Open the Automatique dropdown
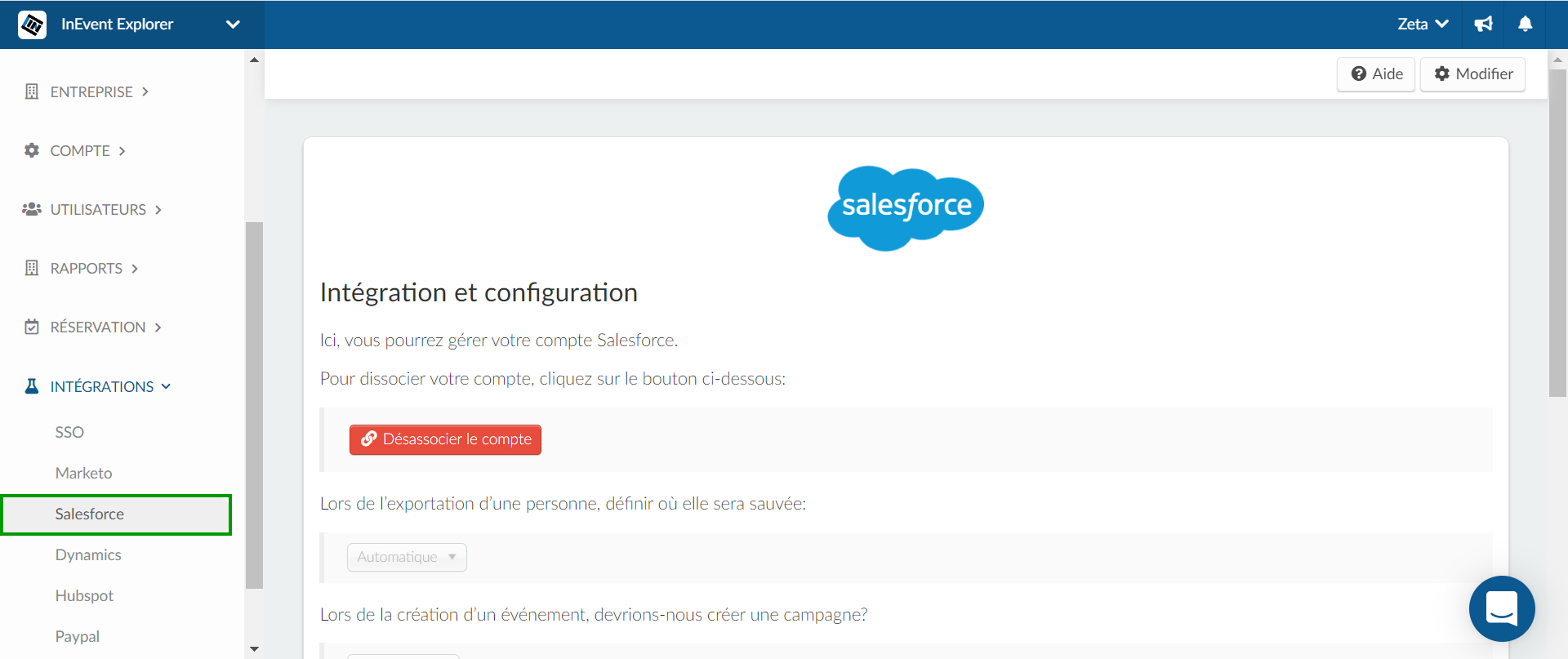Screen dimensions: 1568x659 click(407, 557)
